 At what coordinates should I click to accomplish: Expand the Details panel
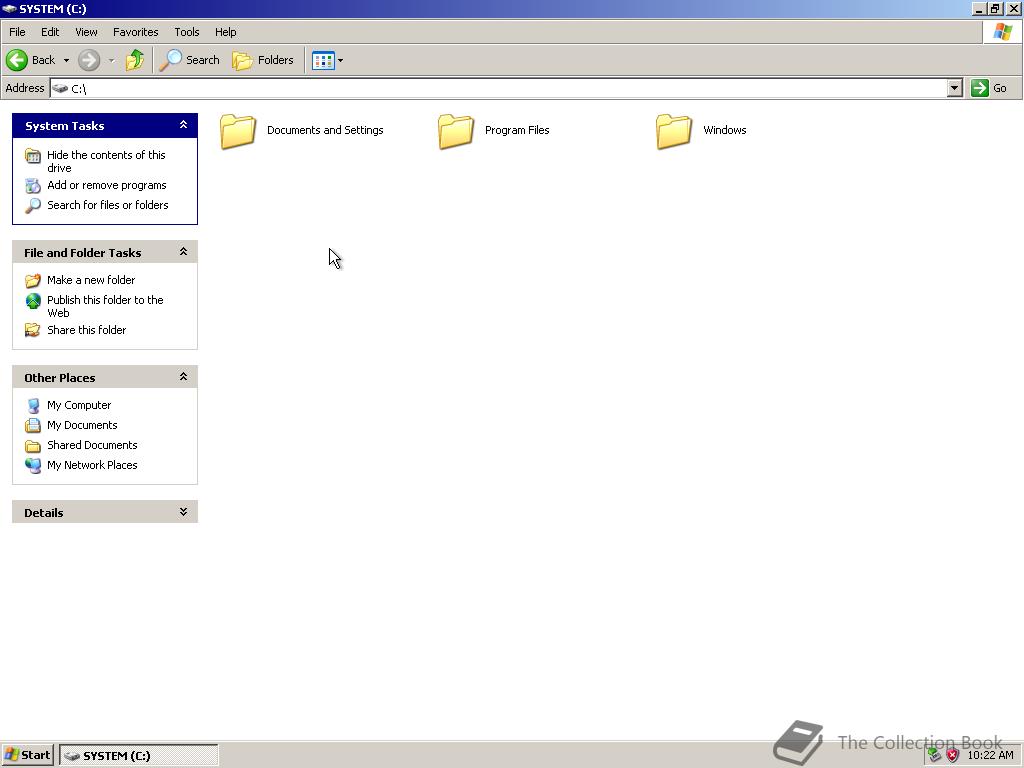click(184, 512)
